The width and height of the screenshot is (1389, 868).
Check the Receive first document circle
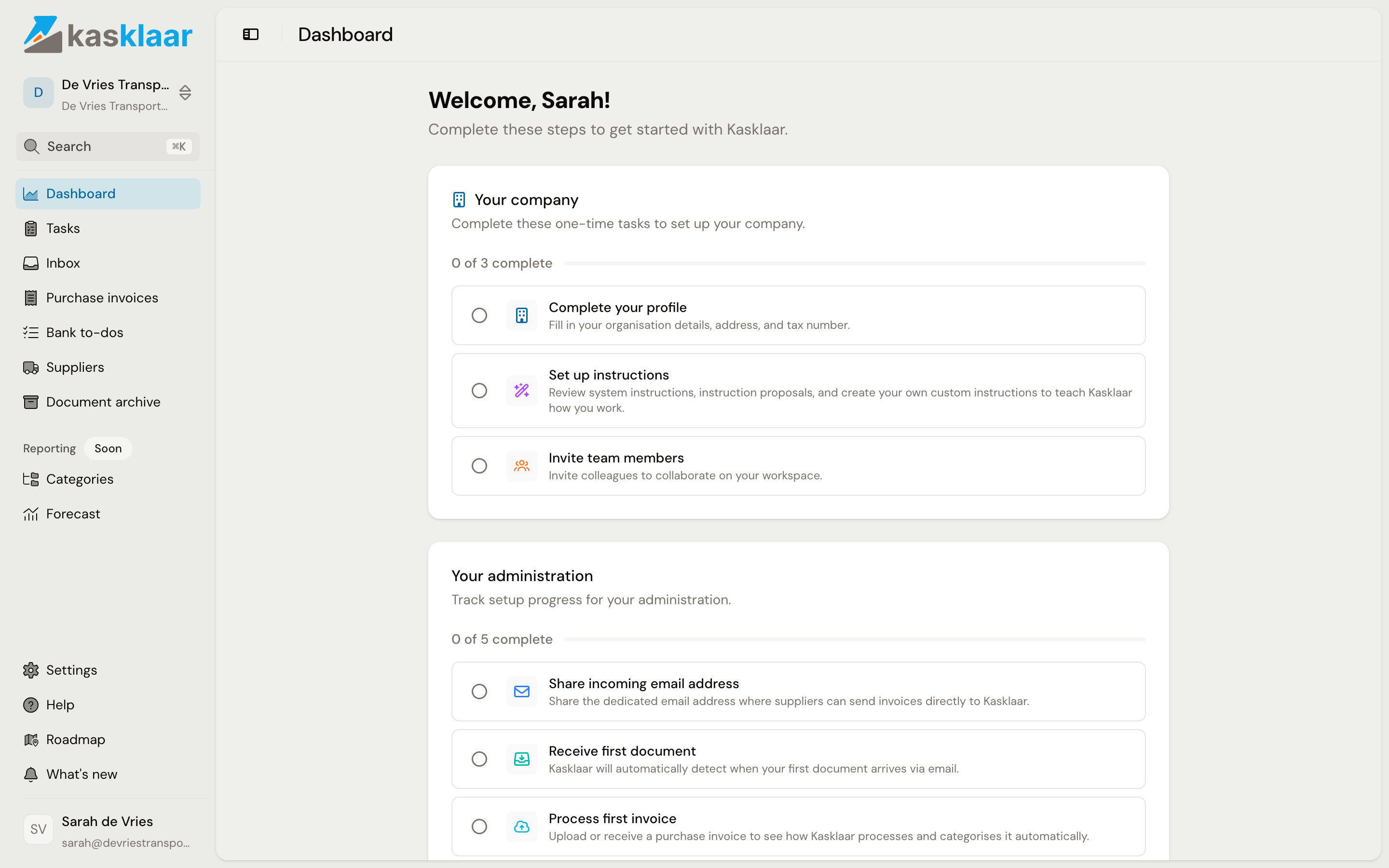click(x=479, y=759)
